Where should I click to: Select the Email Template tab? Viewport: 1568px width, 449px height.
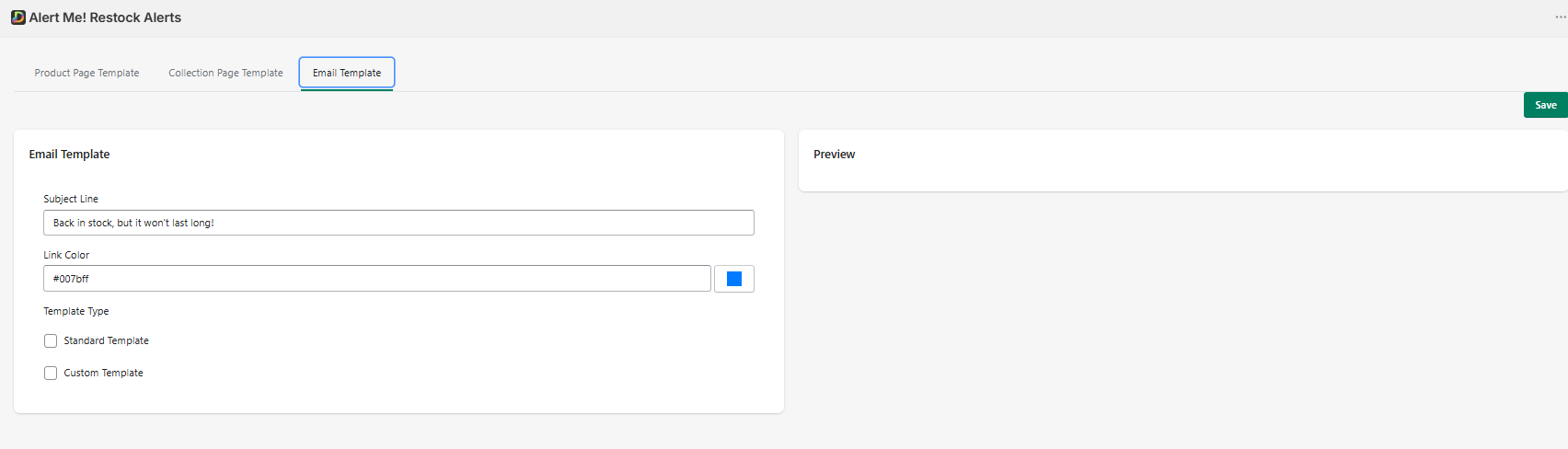(x=347, y=73)
